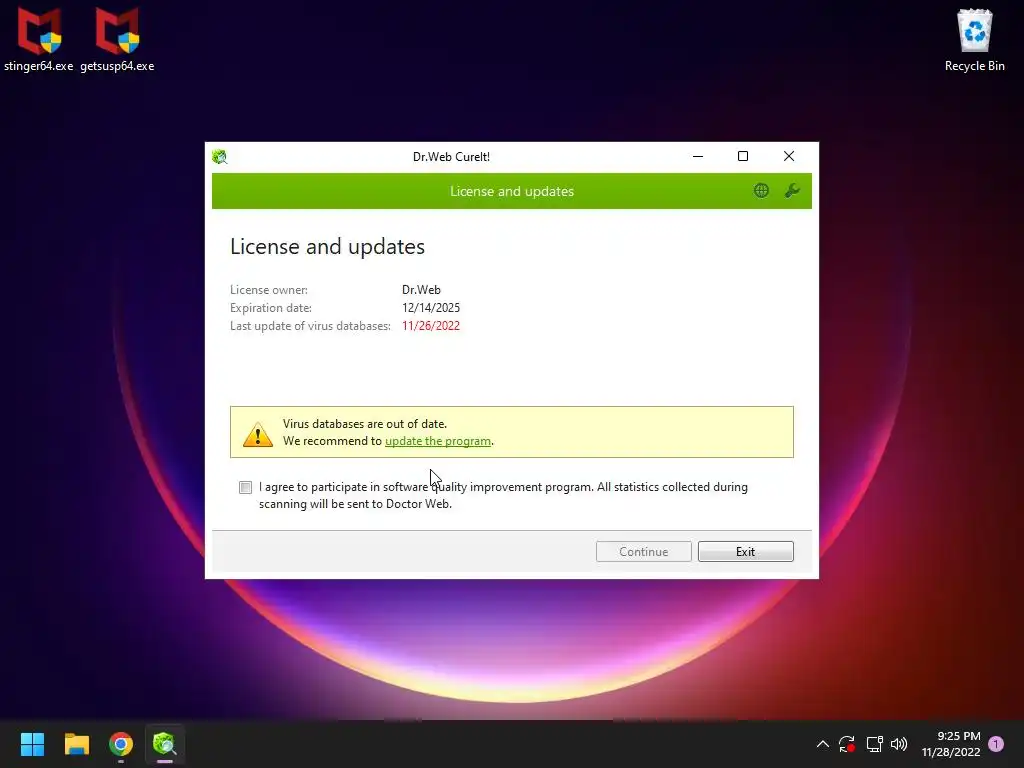Screen dimensions: 1024x768
Task: Click the license owner value Dr.Web
Action: pyautogui.click(x=421, y=289)
